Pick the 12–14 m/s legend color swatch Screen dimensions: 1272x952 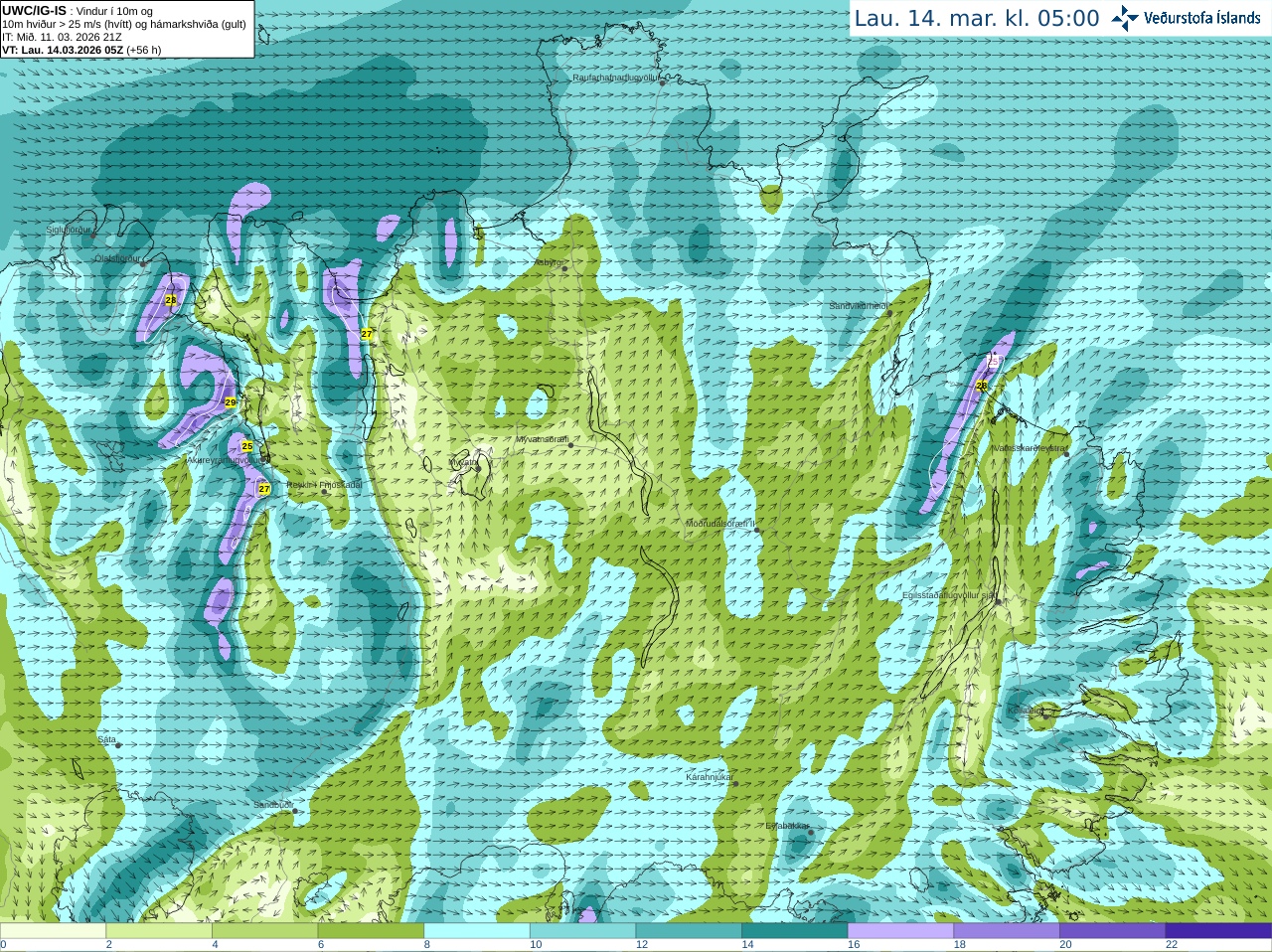click(x=689, y=931)
